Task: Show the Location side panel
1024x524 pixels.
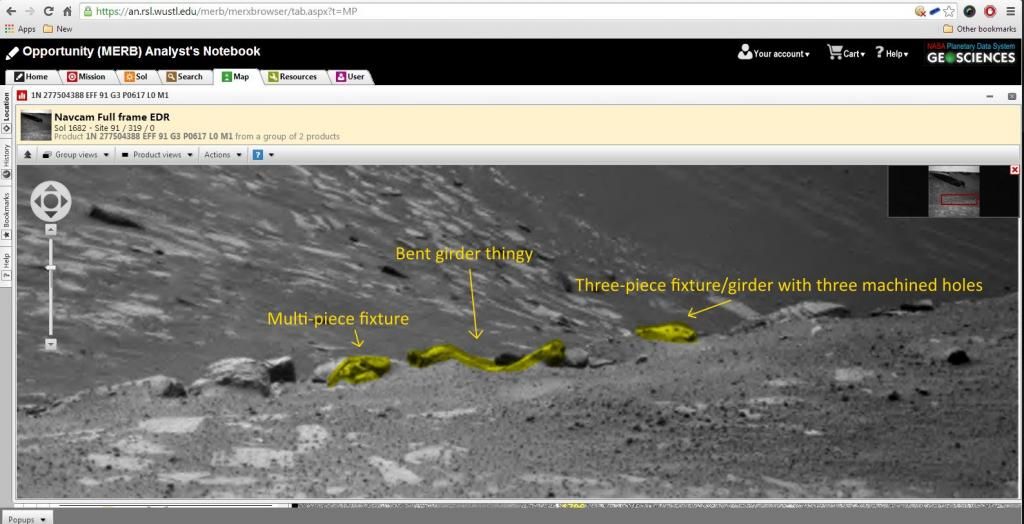Action: [x=6, y=107]
